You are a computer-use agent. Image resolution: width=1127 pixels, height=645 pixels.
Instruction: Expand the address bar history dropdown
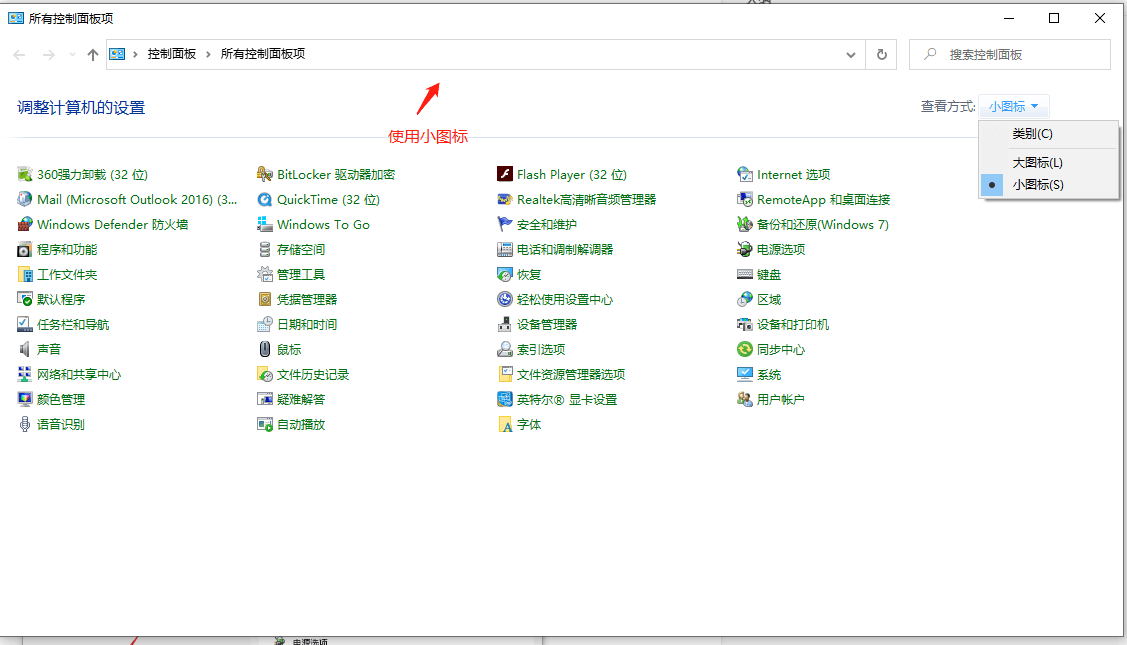[851, 55]
